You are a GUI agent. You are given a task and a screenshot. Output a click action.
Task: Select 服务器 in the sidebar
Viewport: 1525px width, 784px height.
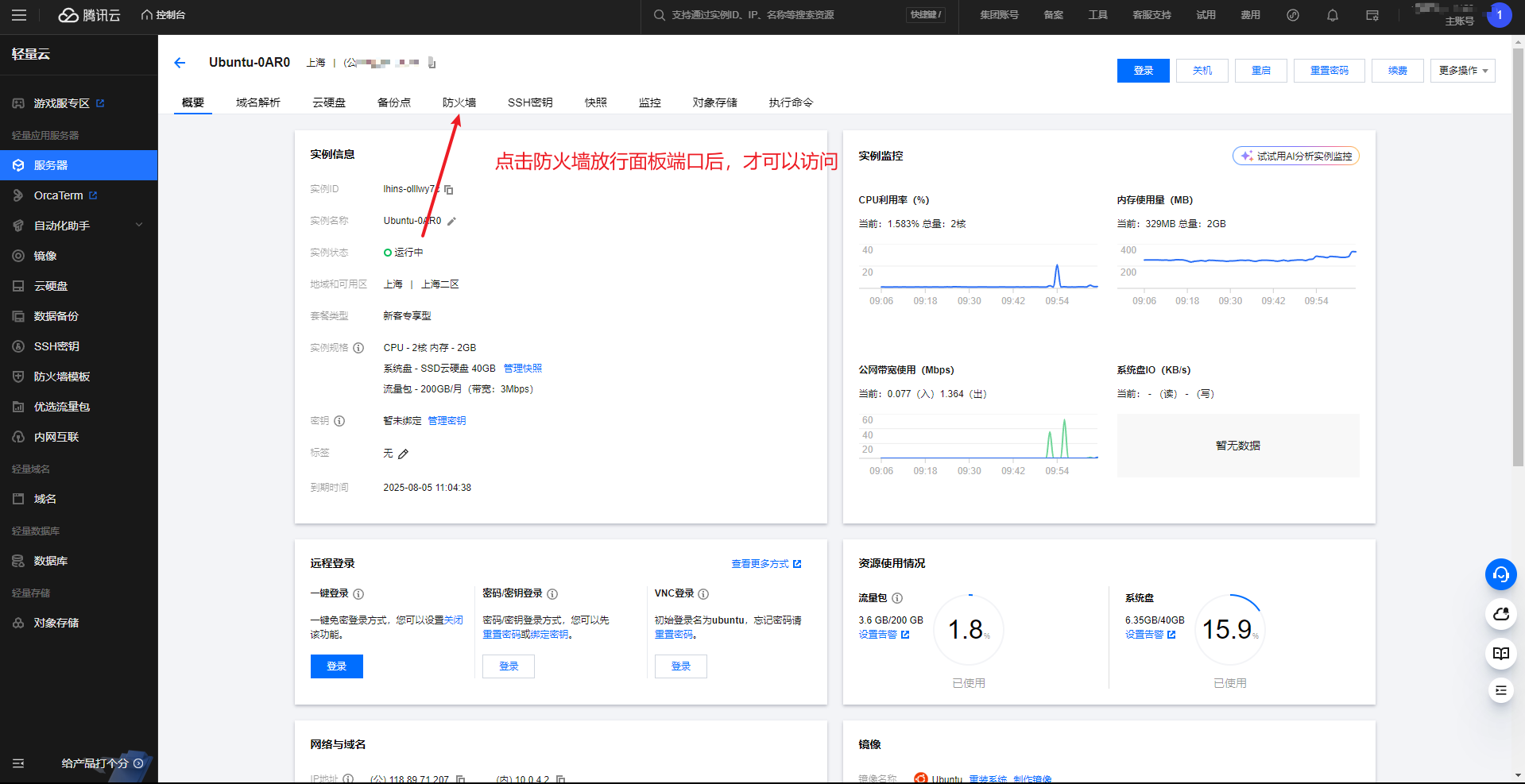[79, 165]
